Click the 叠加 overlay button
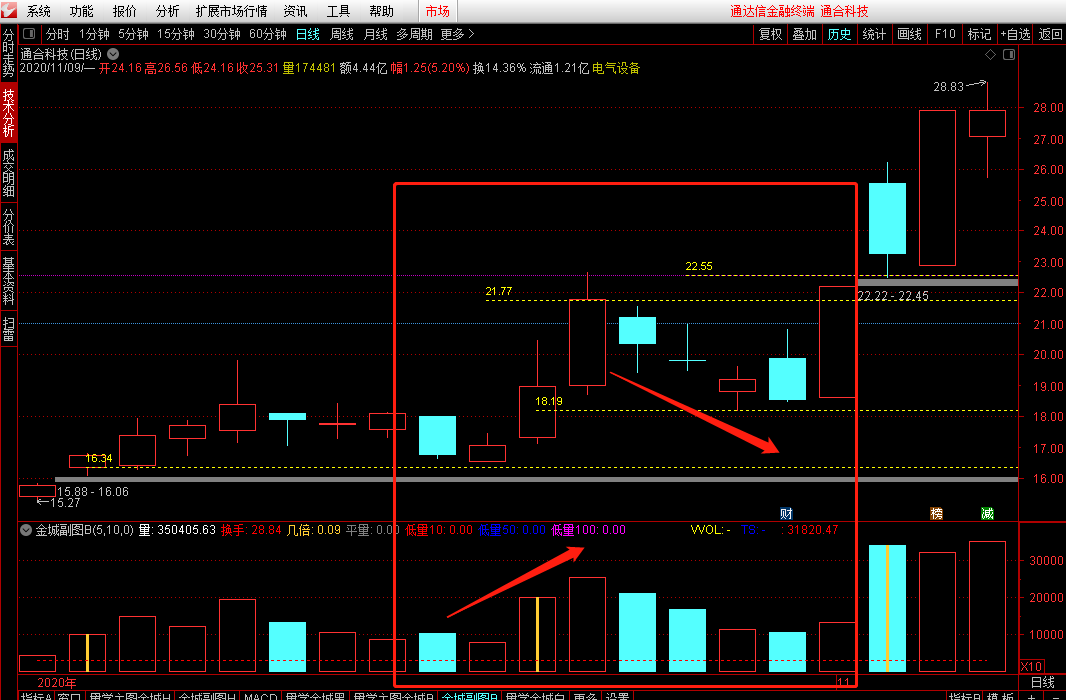The height and width of the screenshot is (700, 1066). click(805, 34)
